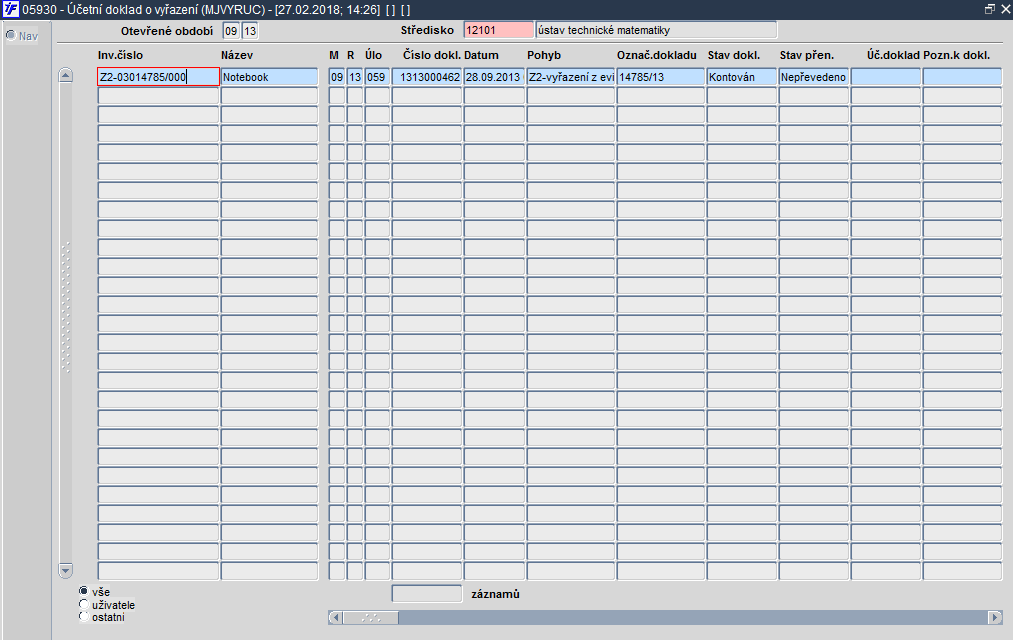Click the Úlo cell with 059
The width and height of the screenshot is (1013, 640).
click(377, 77)
